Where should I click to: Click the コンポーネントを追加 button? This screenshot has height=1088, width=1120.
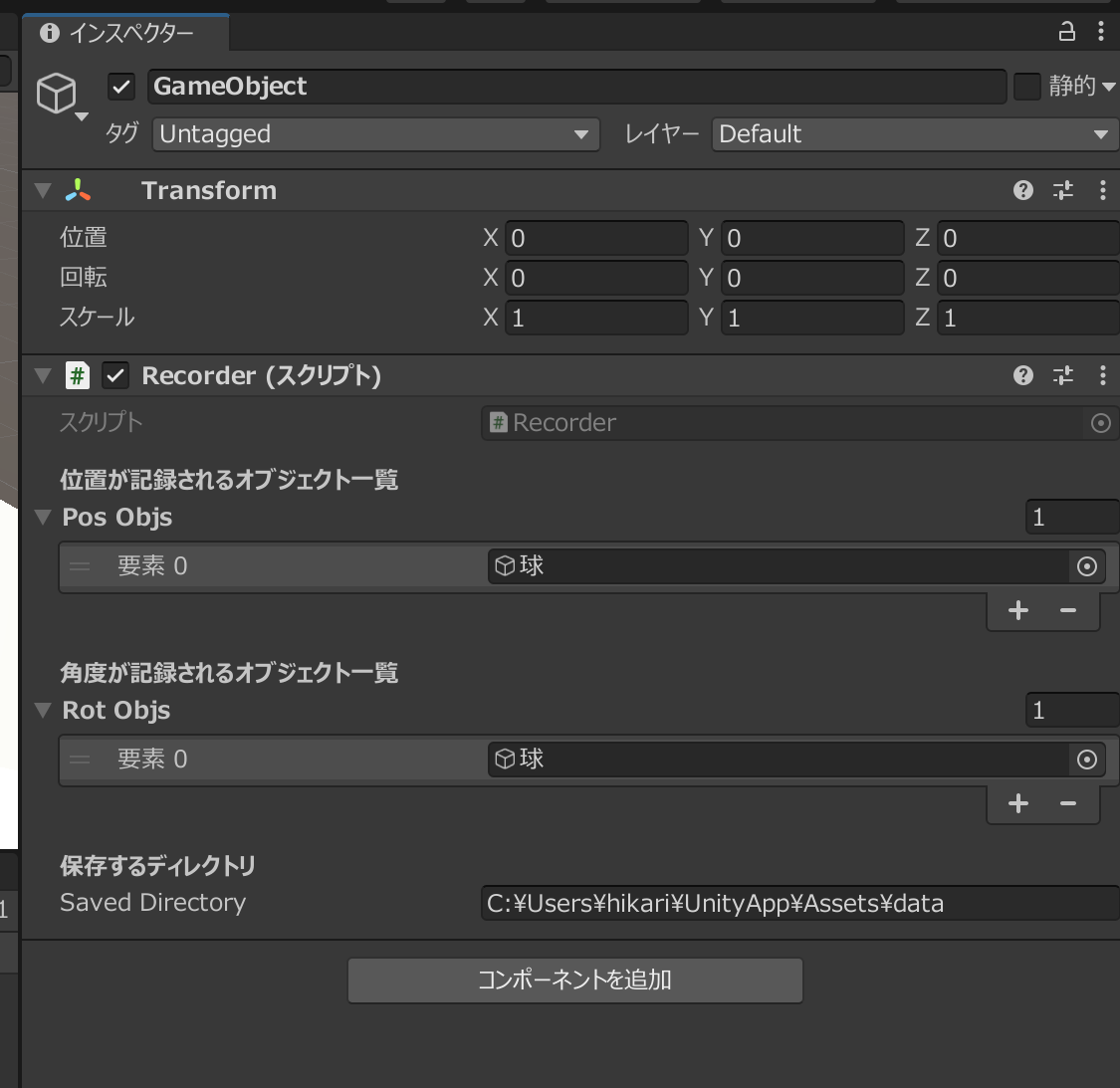pos(574,979)
